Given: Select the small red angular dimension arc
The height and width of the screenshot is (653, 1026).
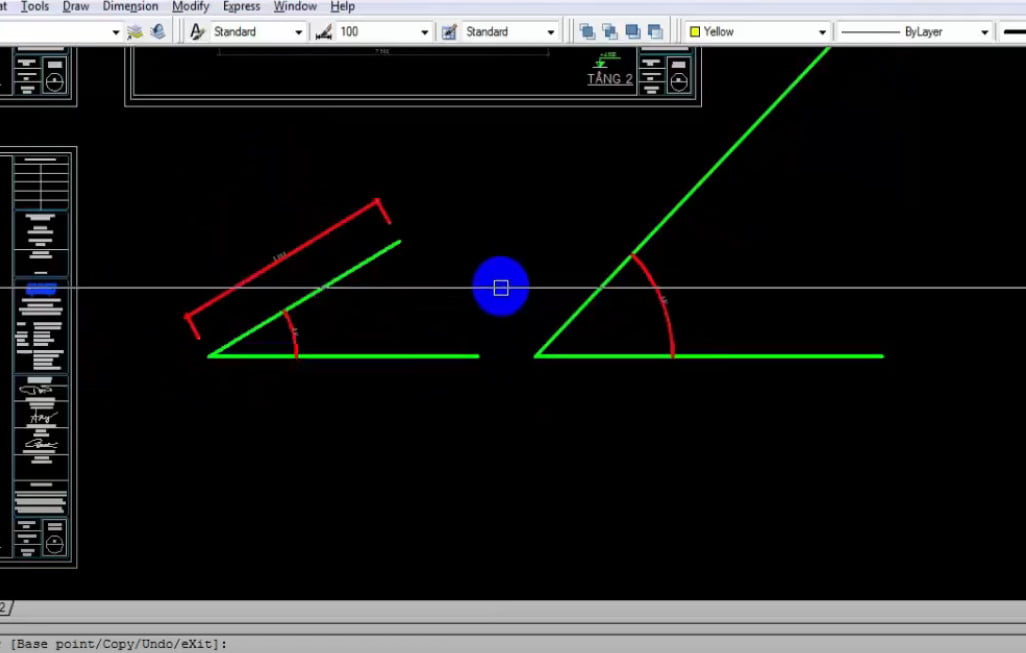Looking at the screenshot, I should [x=292, y=333].
